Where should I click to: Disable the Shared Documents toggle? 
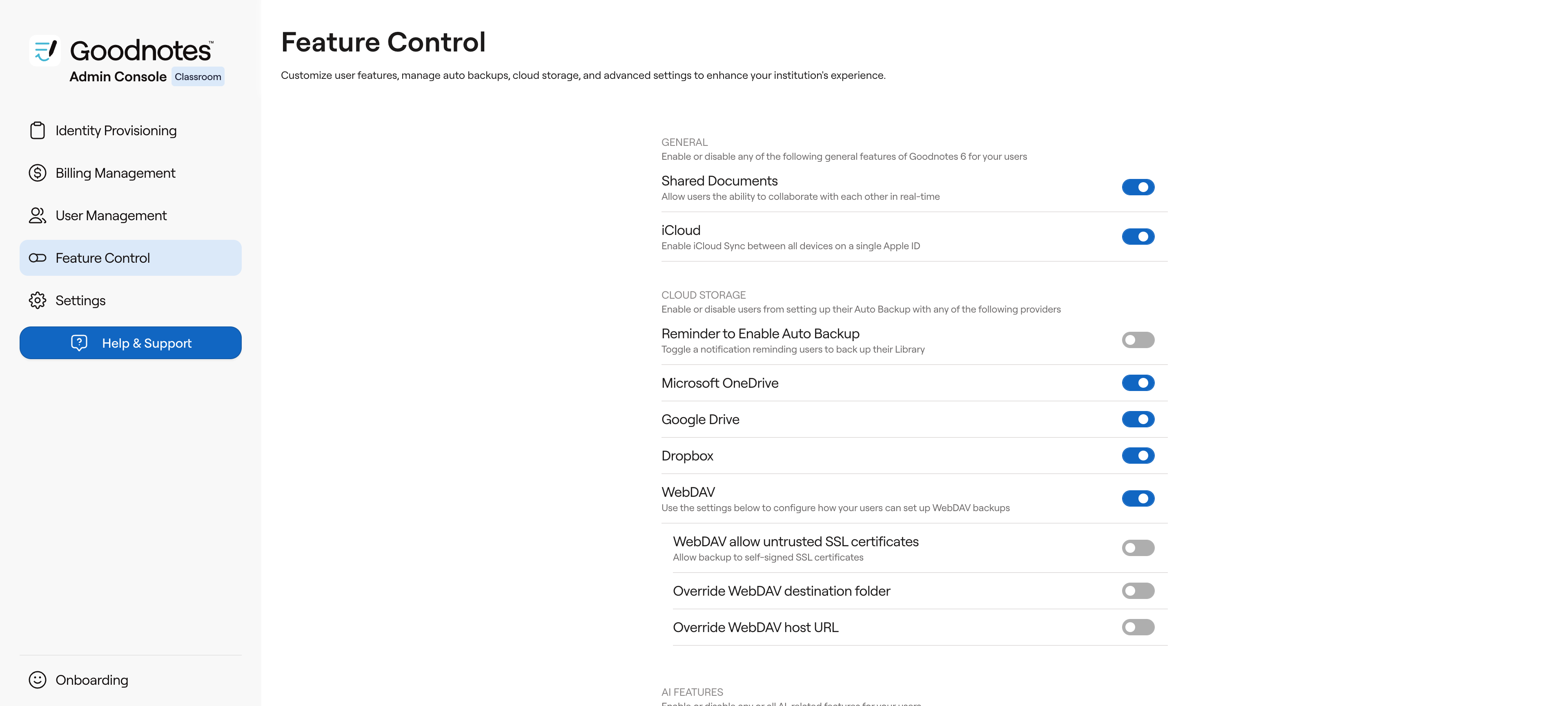pos(1138,187)
